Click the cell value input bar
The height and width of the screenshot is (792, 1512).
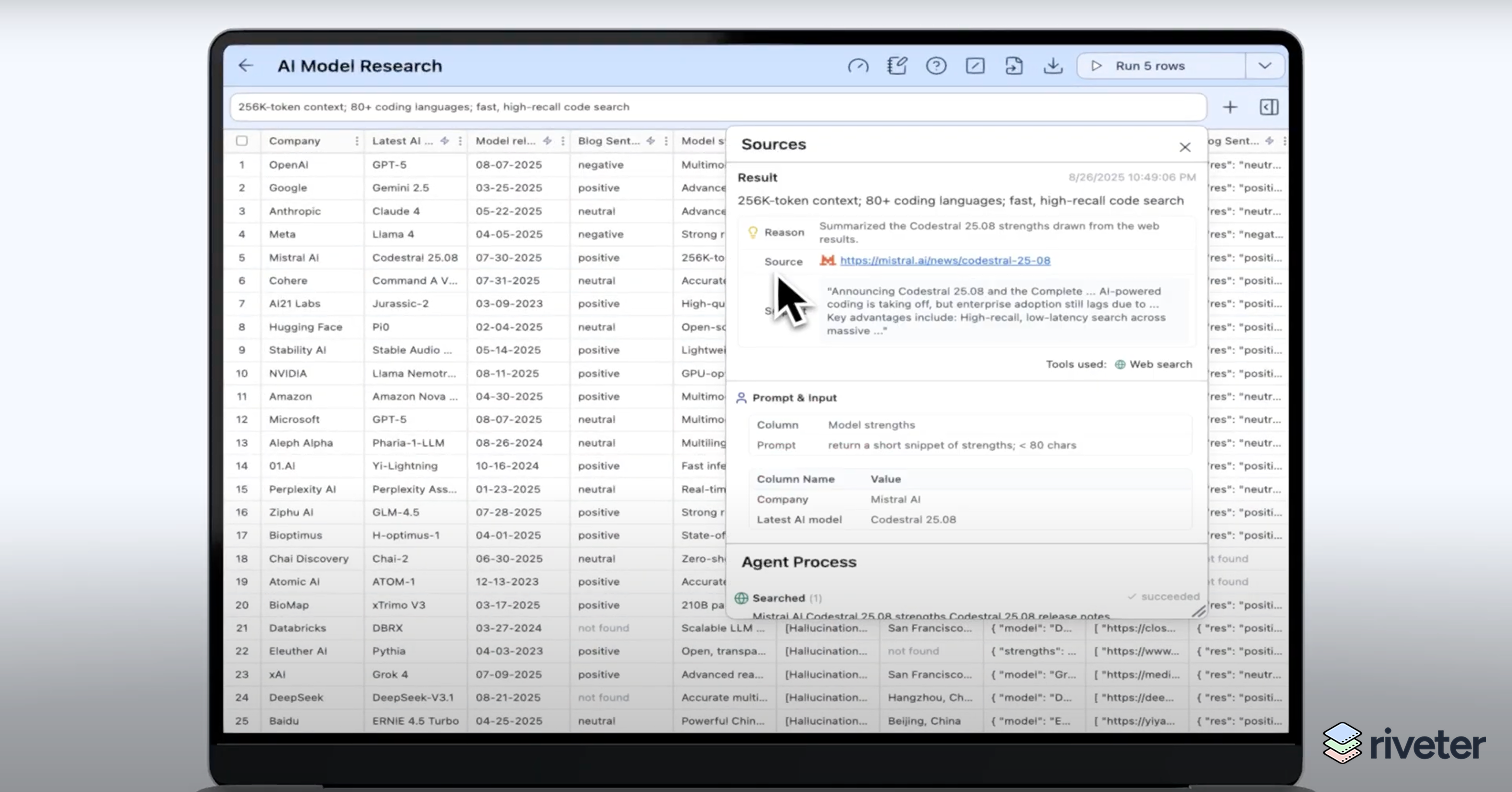click(718, 107)
